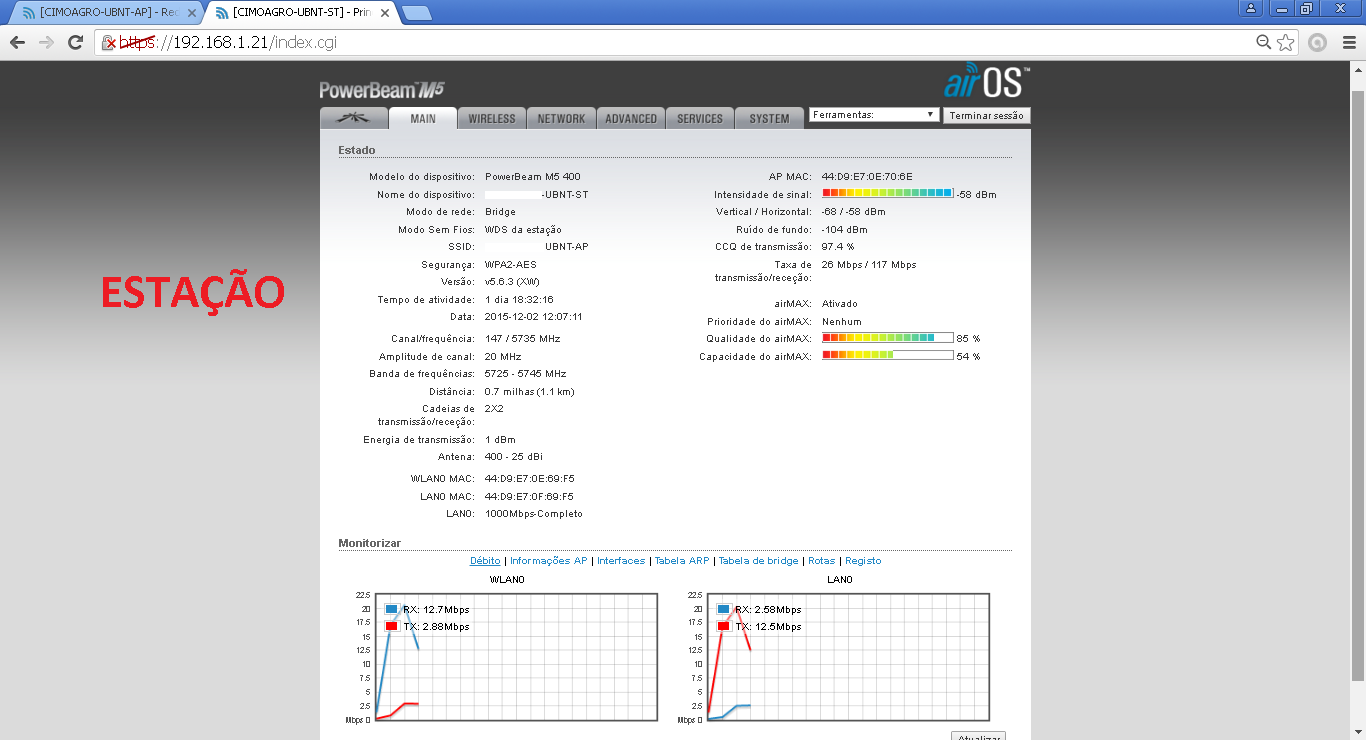Click the Capacidade do airMAX bar
The height and width of the screenshot is (740, 1366).
[887, 355]
